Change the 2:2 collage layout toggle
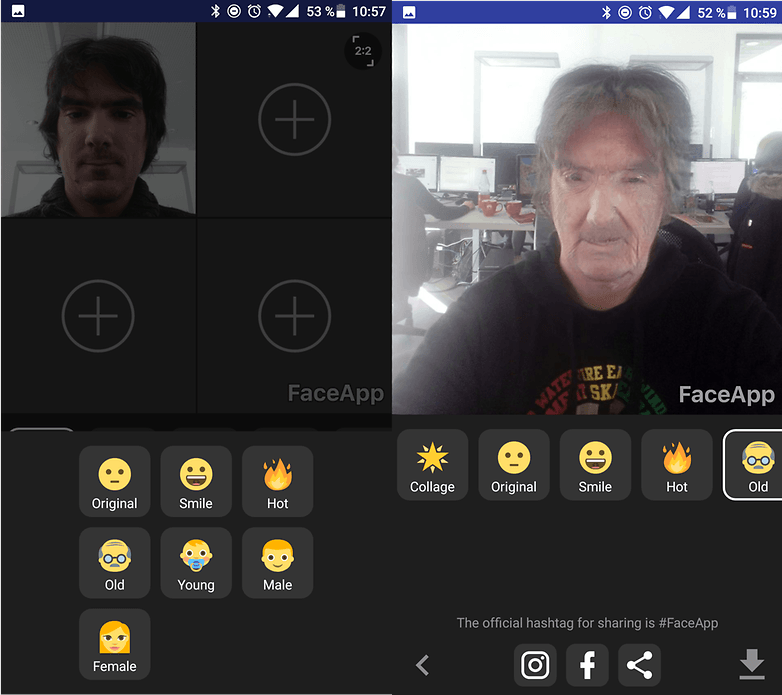This screenshot has width=782, height=695. point(363,51)
